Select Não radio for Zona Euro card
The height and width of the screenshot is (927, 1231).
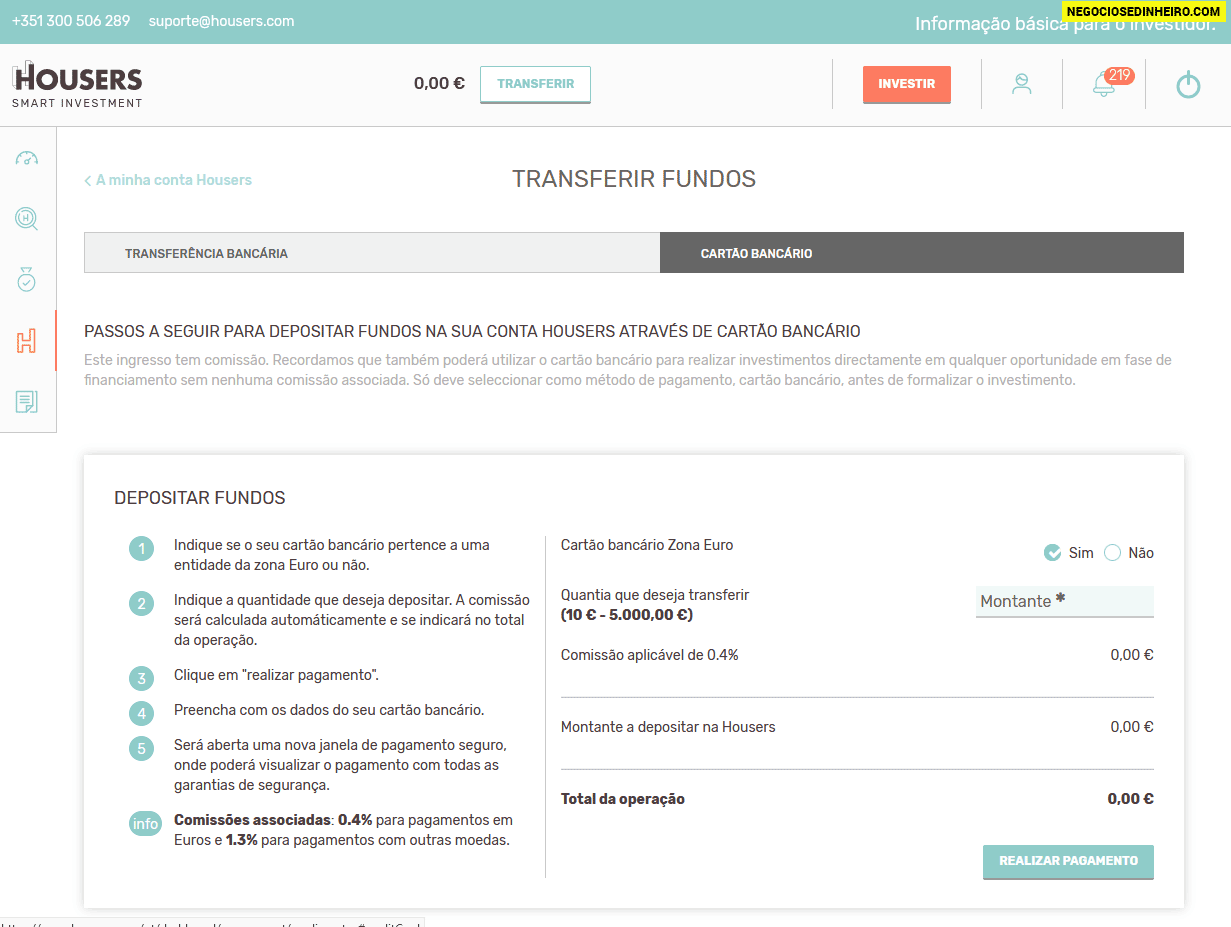1112,553
